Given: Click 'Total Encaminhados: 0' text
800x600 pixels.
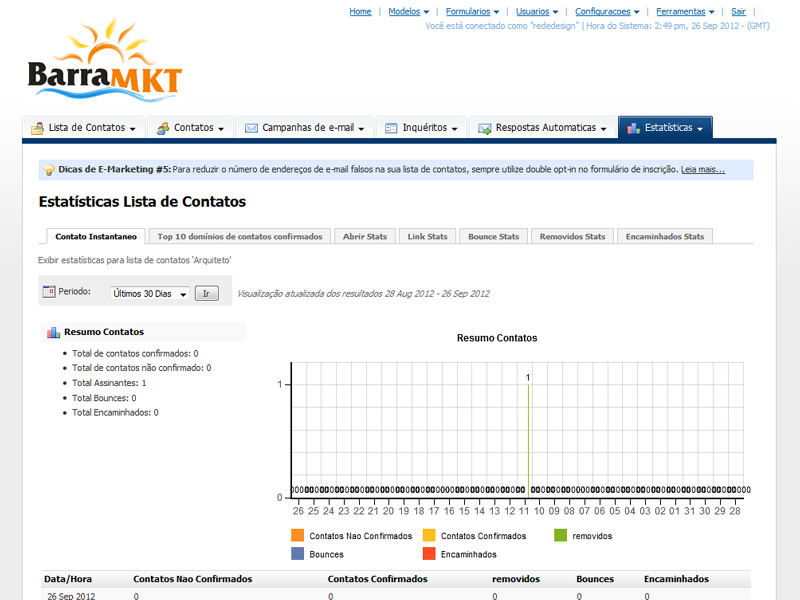Looking at the screenshot, I should [x=115, y=412].
